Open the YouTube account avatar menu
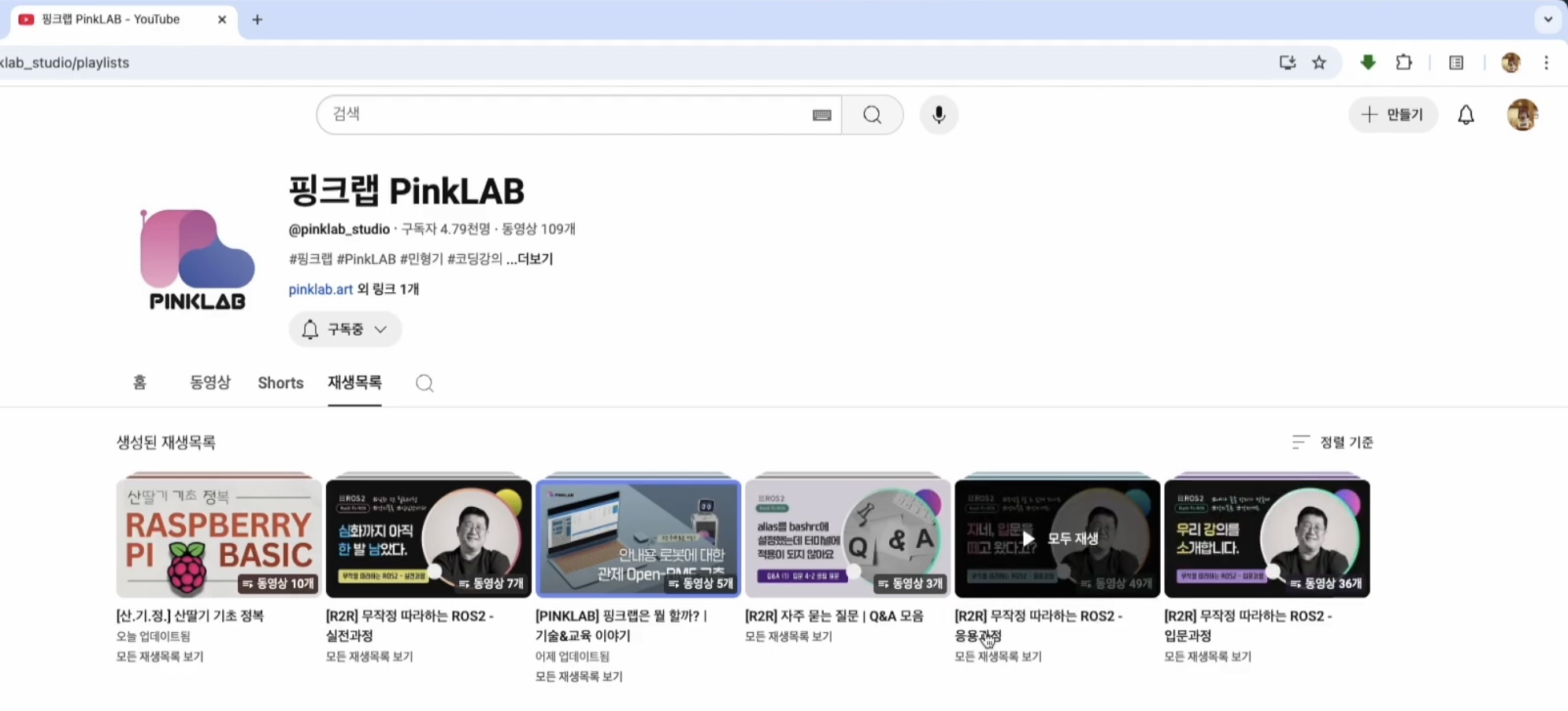Image resolution: width=1568 pixels, height=711 pixels. click(1522, 115)
